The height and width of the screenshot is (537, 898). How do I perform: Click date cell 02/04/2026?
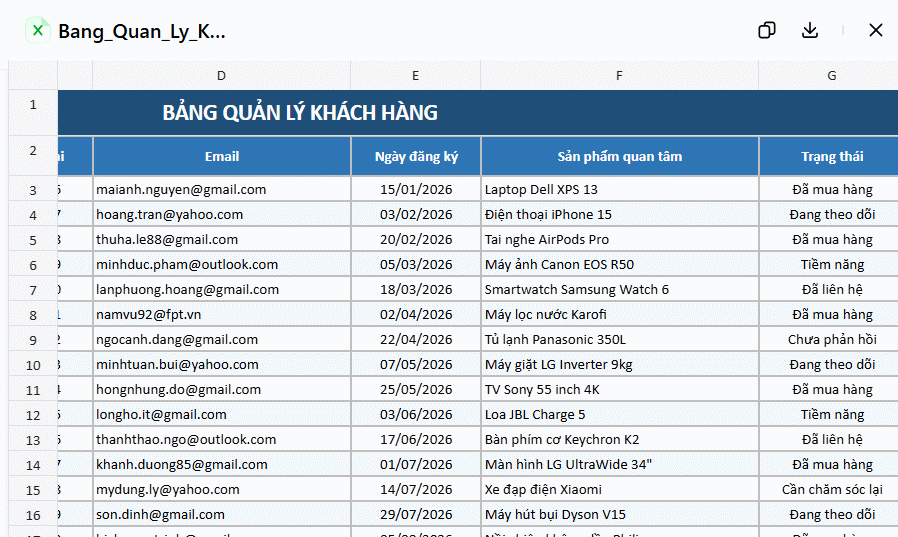coord(416,314)
